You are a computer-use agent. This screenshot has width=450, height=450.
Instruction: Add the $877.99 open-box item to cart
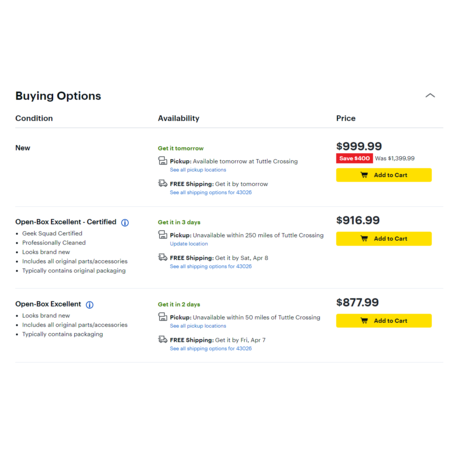coord(384,321)
